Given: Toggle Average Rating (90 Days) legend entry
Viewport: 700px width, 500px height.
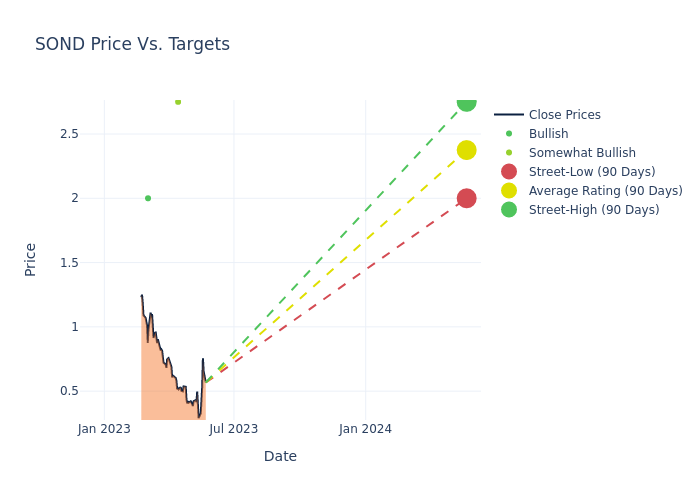Looking at the screenshot, I should [x=605, y=191].
